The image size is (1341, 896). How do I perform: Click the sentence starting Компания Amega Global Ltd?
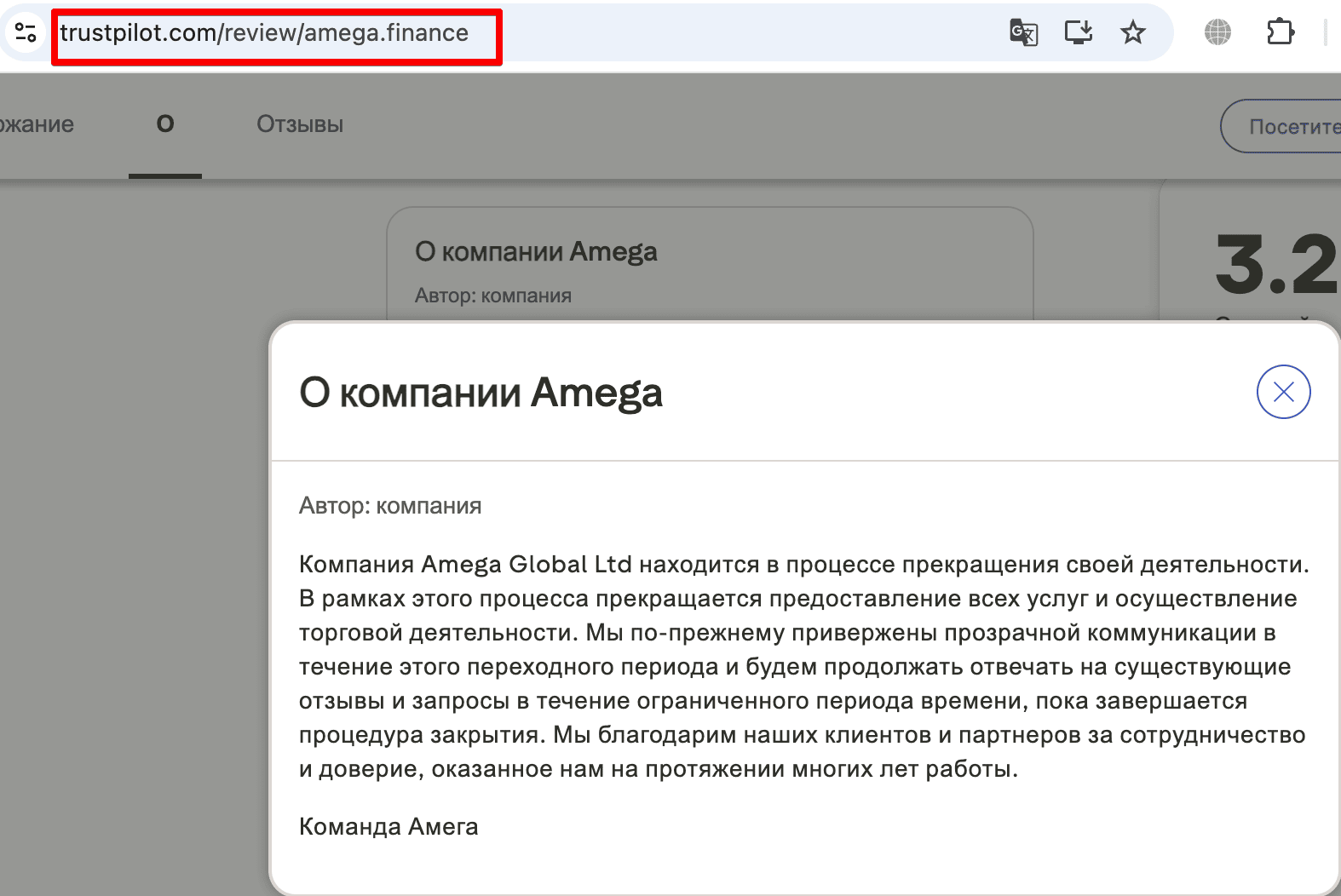coord(804,565)
